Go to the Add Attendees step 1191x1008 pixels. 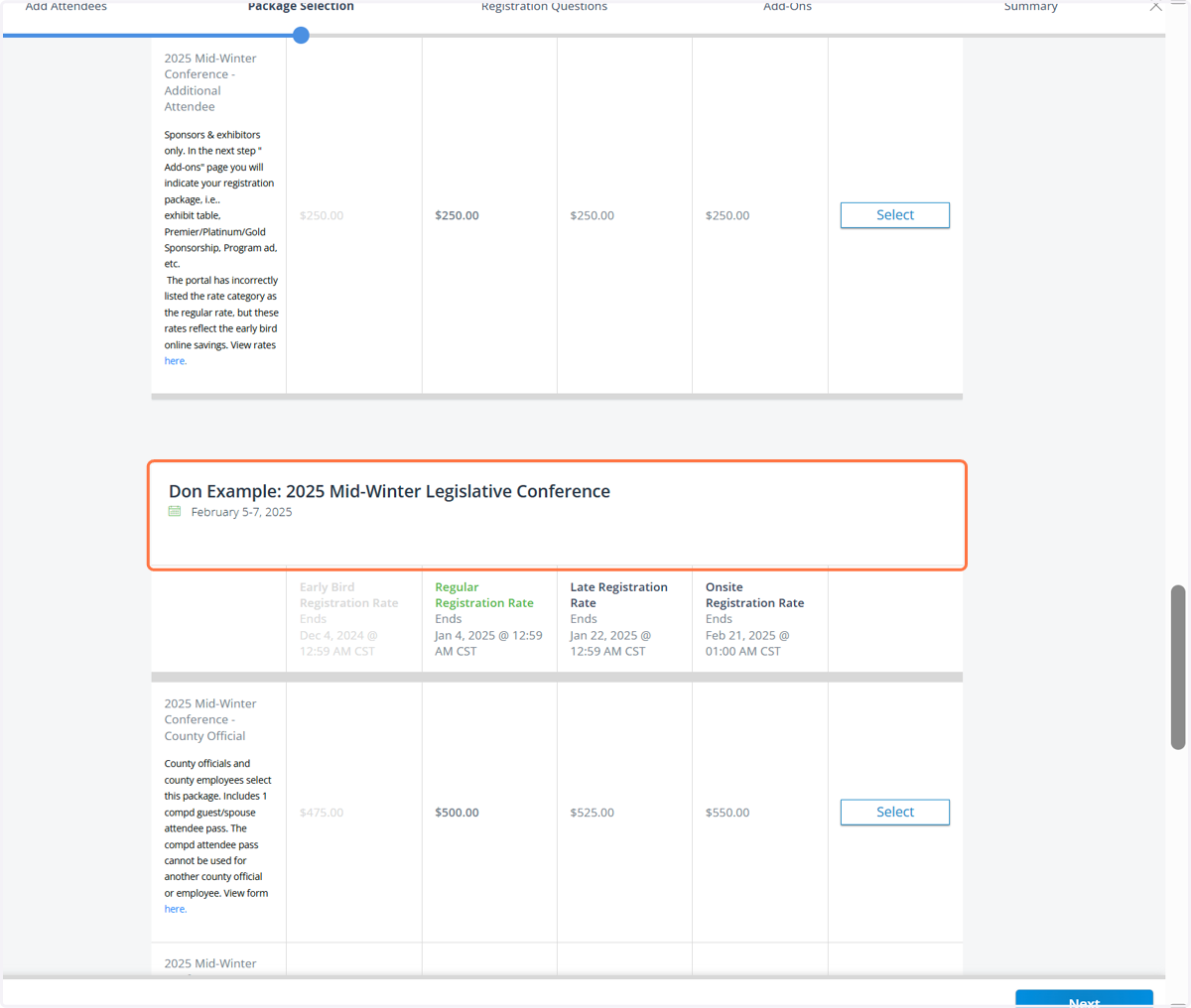coord(66,6)
